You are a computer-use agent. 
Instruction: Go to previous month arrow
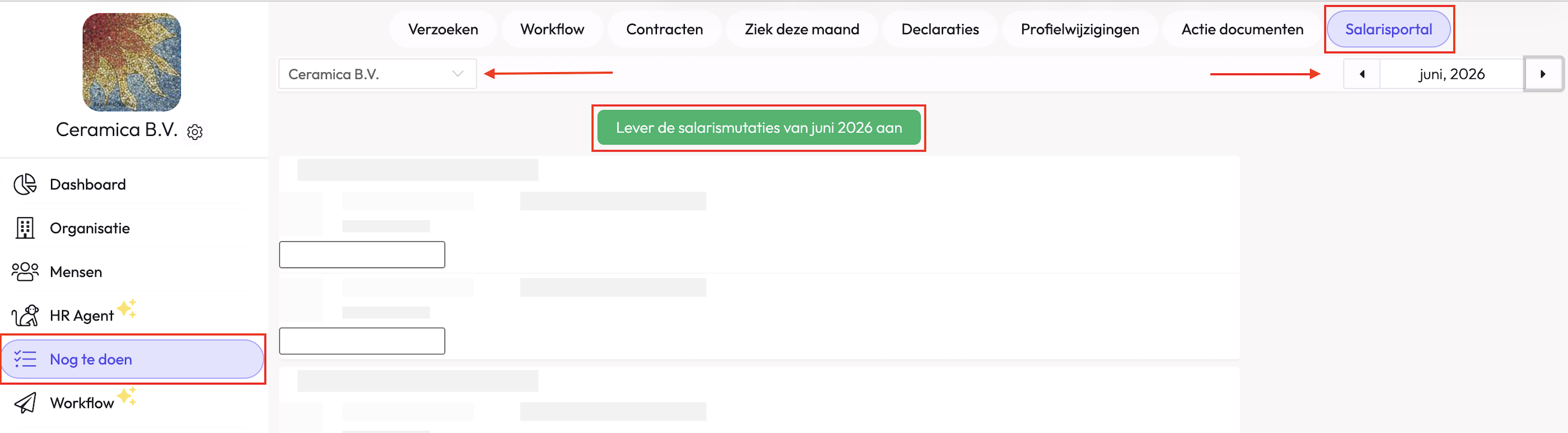click(1362, 74)
